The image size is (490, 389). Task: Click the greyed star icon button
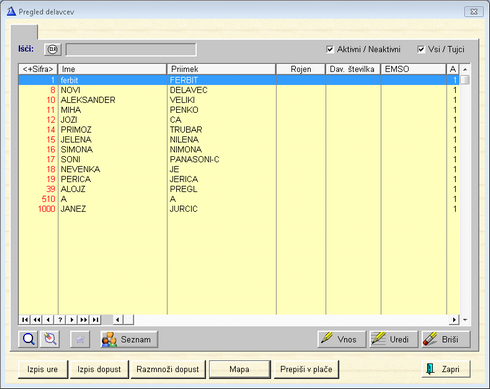click(80, 339)
